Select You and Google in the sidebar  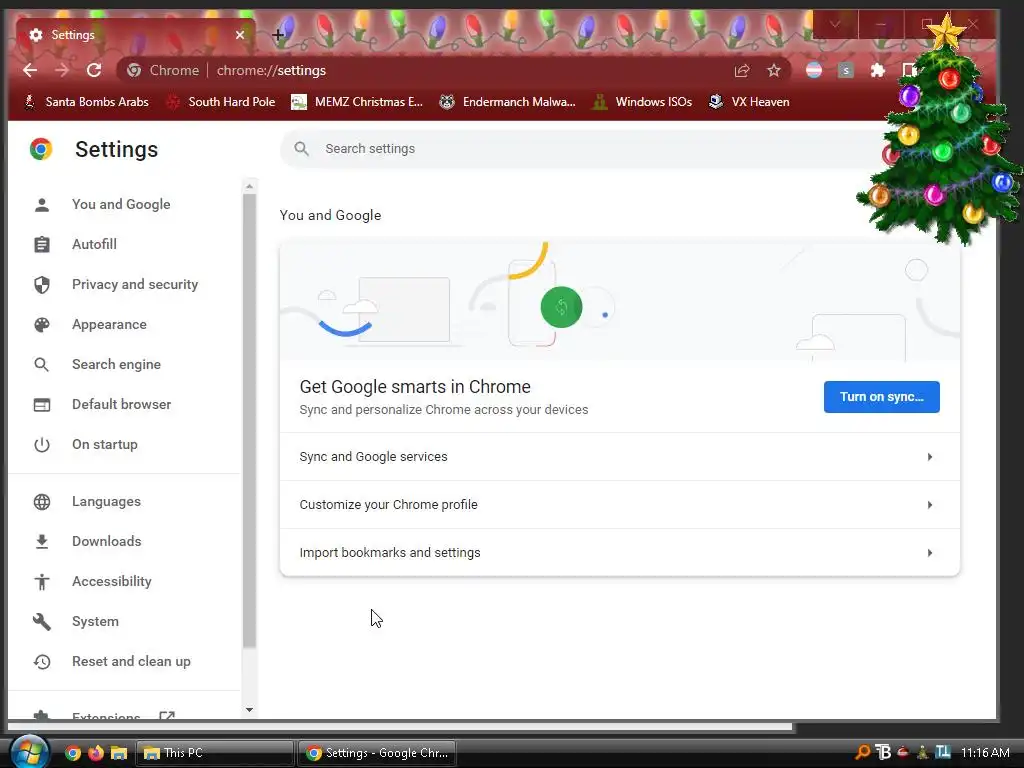121,204
